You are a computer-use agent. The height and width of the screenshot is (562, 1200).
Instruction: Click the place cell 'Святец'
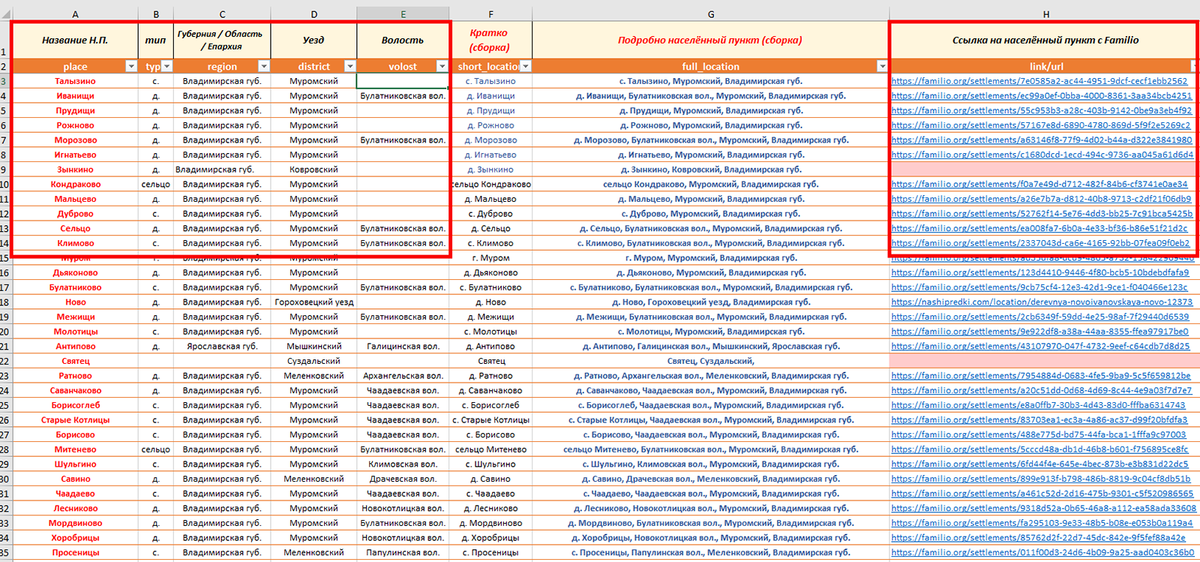76,361
